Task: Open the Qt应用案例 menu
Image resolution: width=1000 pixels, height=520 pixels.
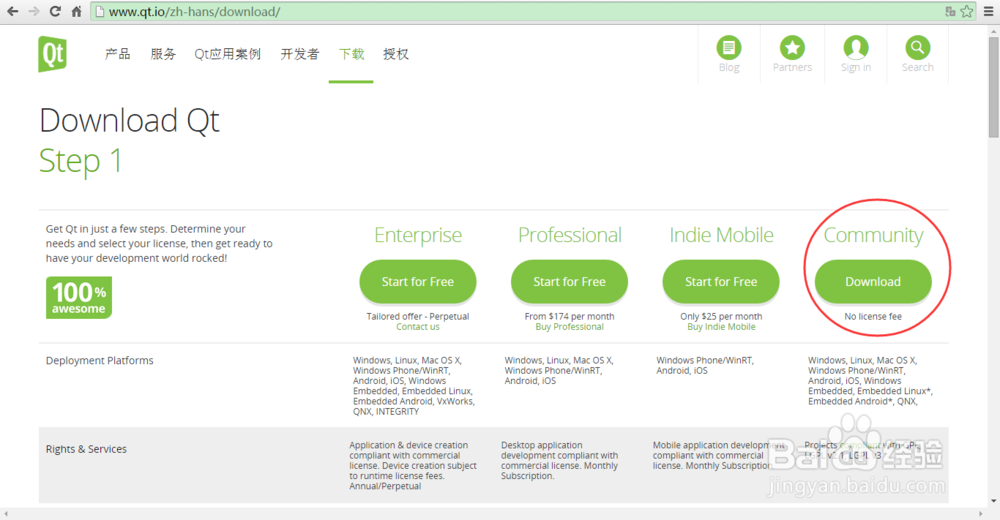Action: (228, 54)
